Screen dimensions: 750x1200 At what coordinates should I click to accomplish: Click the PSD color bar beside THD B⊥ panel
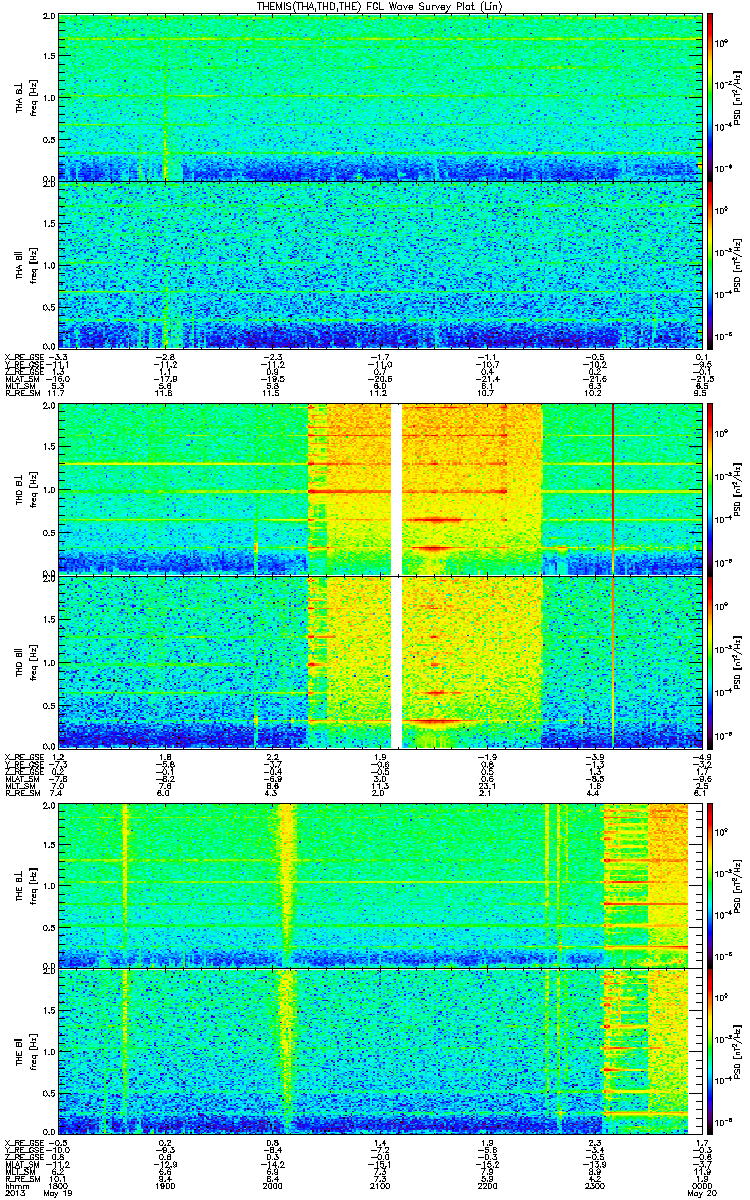point(711,489)
